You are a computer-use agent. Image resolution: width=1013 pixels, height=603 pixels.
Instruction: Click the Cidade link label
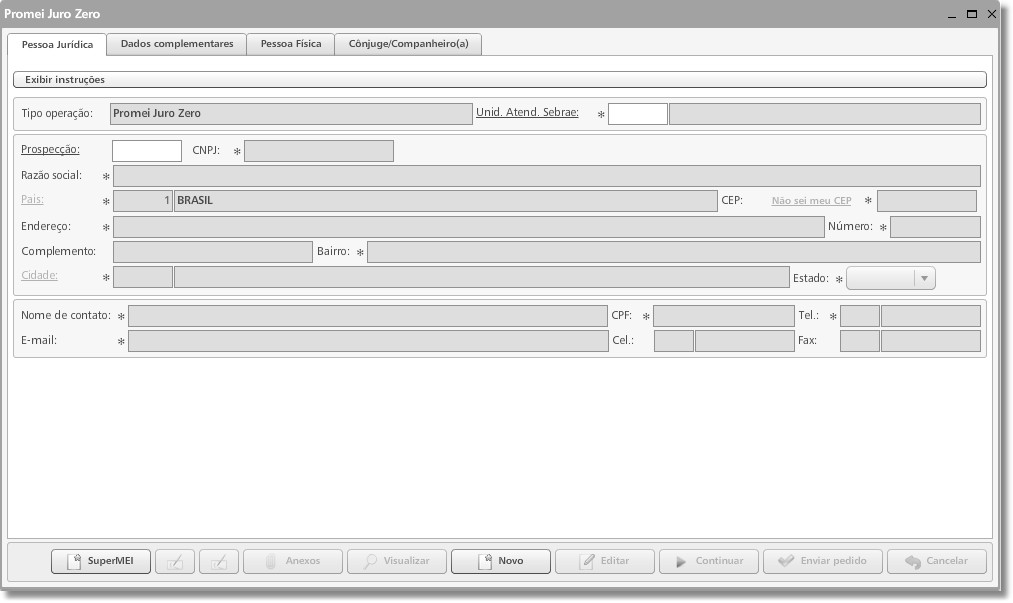(x=39, y=275)
